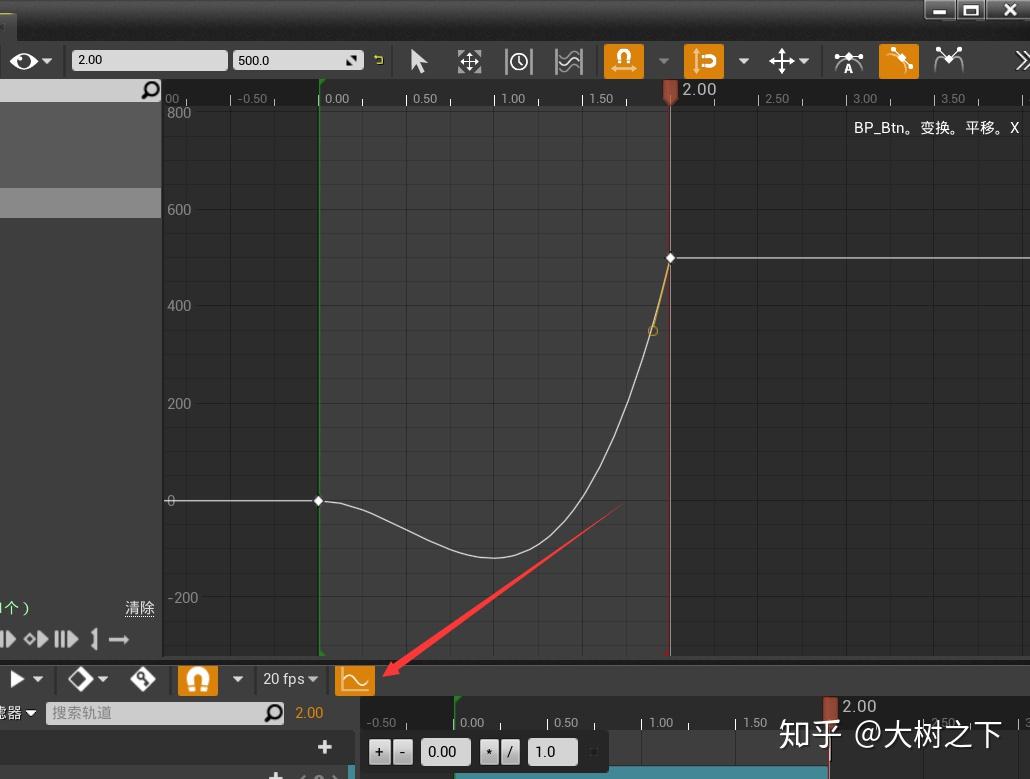The height and width of the screenshot is (779, 1030).
Task: Click the 搜索轨道 search field
Action: [x=165, y=712]
